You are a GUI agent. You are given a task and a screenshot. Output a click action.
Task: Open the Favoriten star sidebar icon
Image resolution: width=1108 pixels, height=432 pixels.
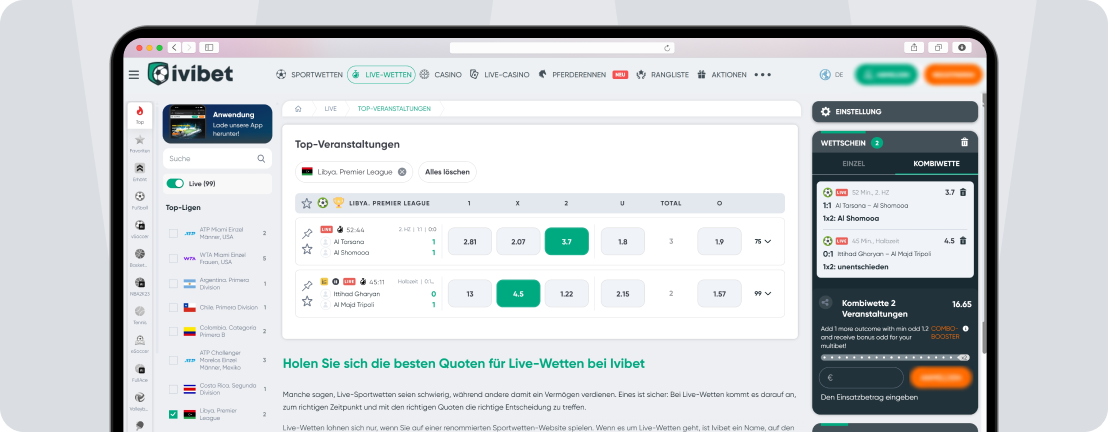[x=140, y=144]
